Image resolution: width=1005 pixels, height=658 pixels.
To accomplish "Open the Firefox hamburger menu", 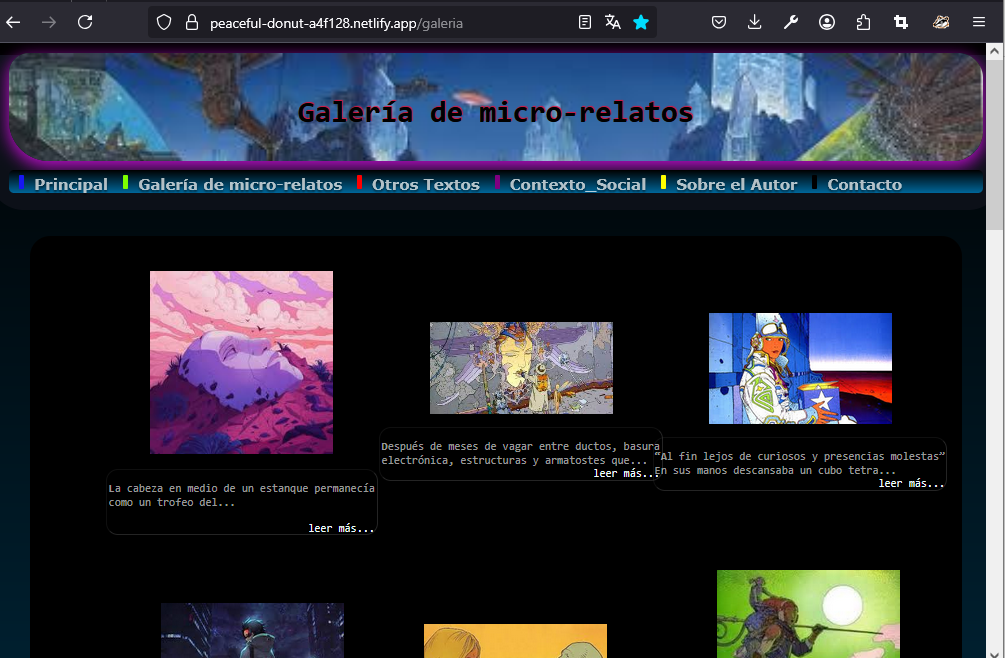I will click(978, 22).
